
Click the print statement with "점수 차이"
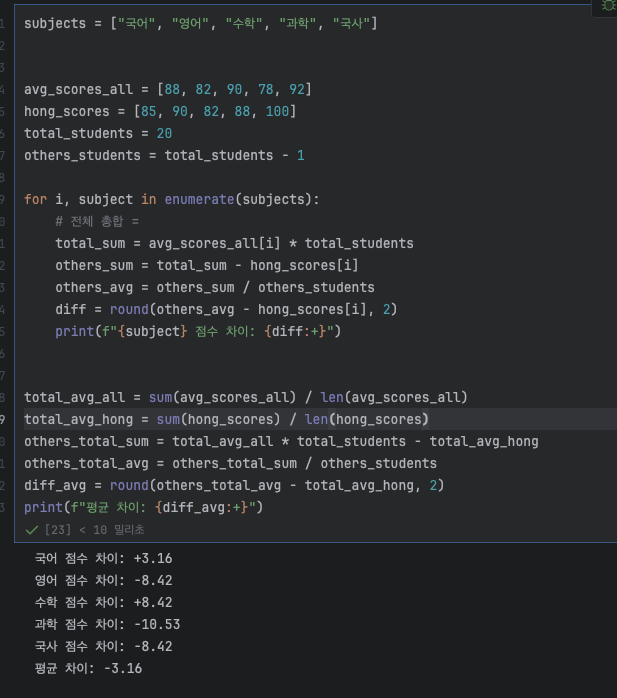coord(198,331)
